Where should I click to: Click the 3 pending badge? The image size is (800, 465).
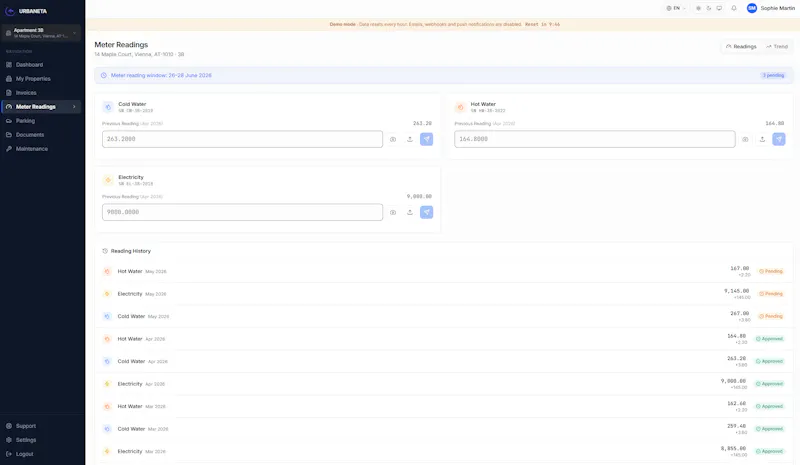pyautogui.click(x=773, y=76)
